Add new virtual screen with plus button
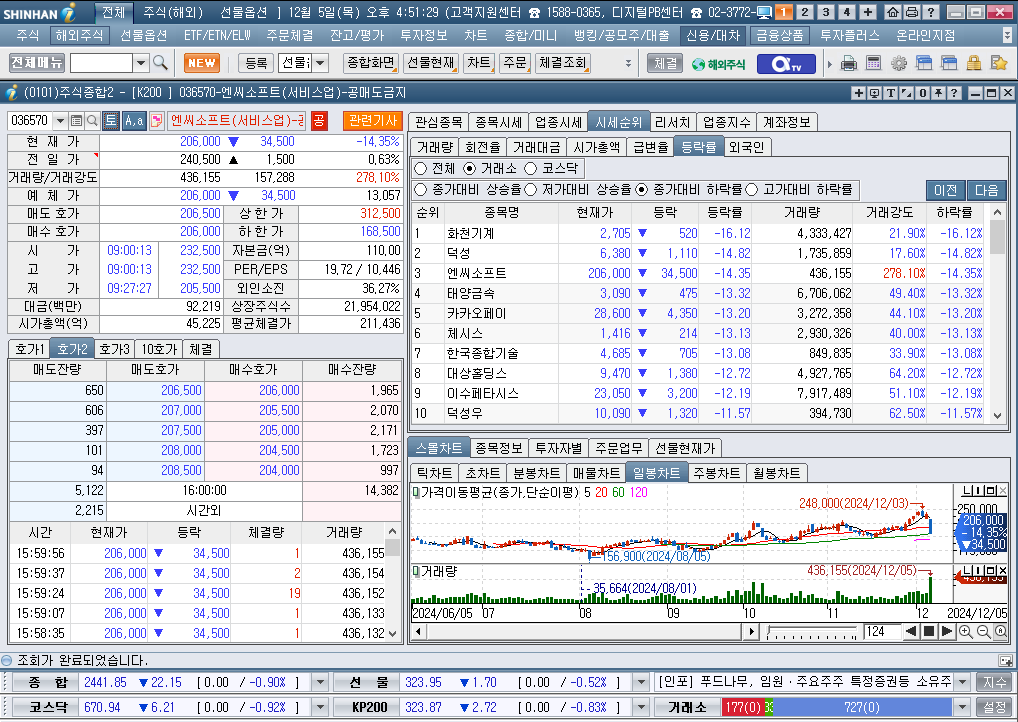 click(x=867, y=12)
